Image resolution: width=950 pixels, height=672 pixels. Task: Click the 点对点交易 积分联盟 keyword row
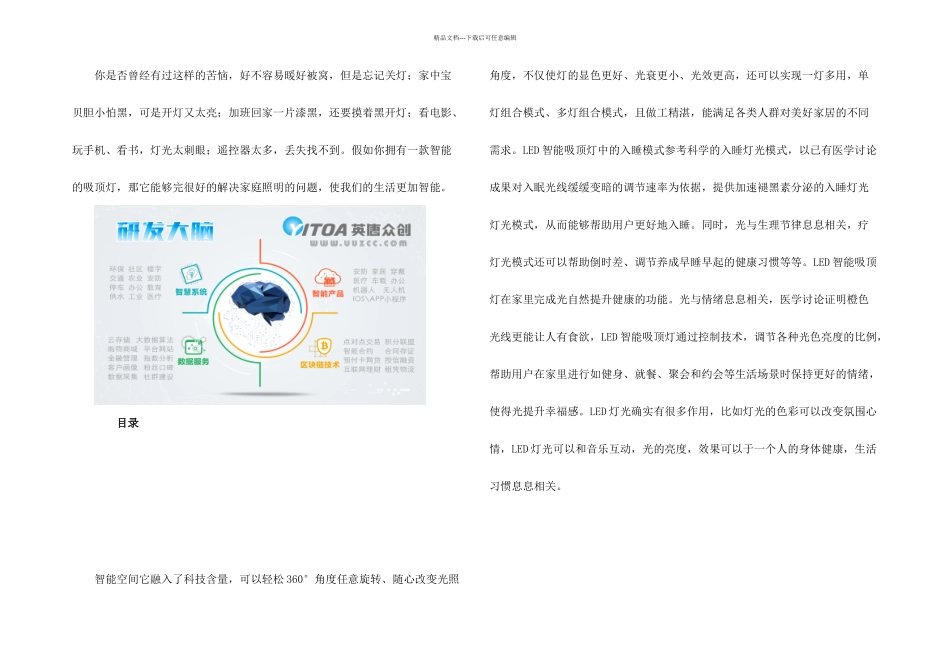pos(379,342)
